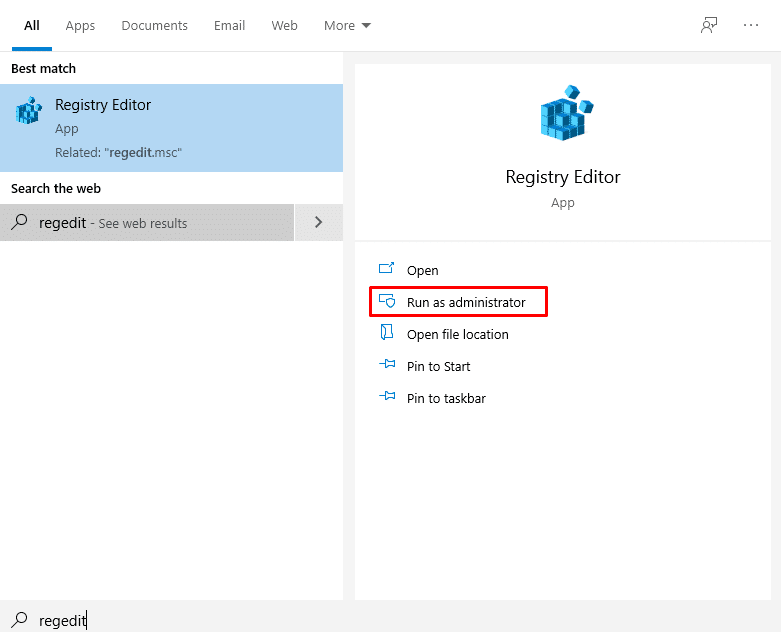Switch to the Apps tab
Image resolution: width=781 pixels, height=632 pixels.
pyautogui.click(x=80, y=26)
